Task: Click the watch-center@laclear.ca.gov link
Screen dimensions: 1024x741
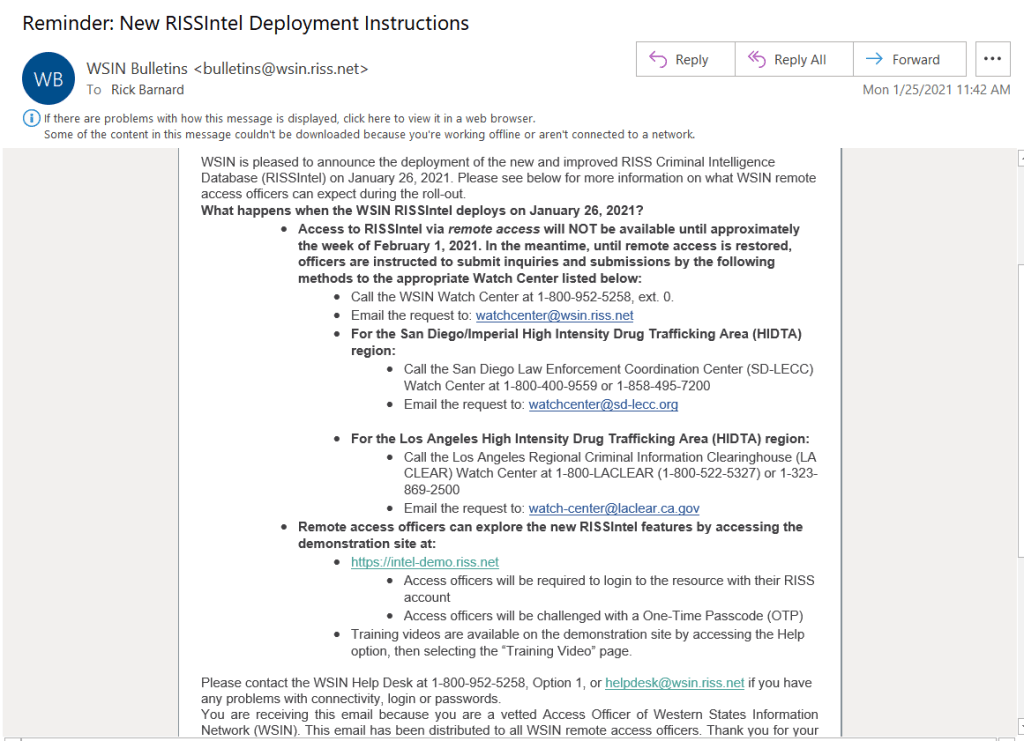Action: 613,509
